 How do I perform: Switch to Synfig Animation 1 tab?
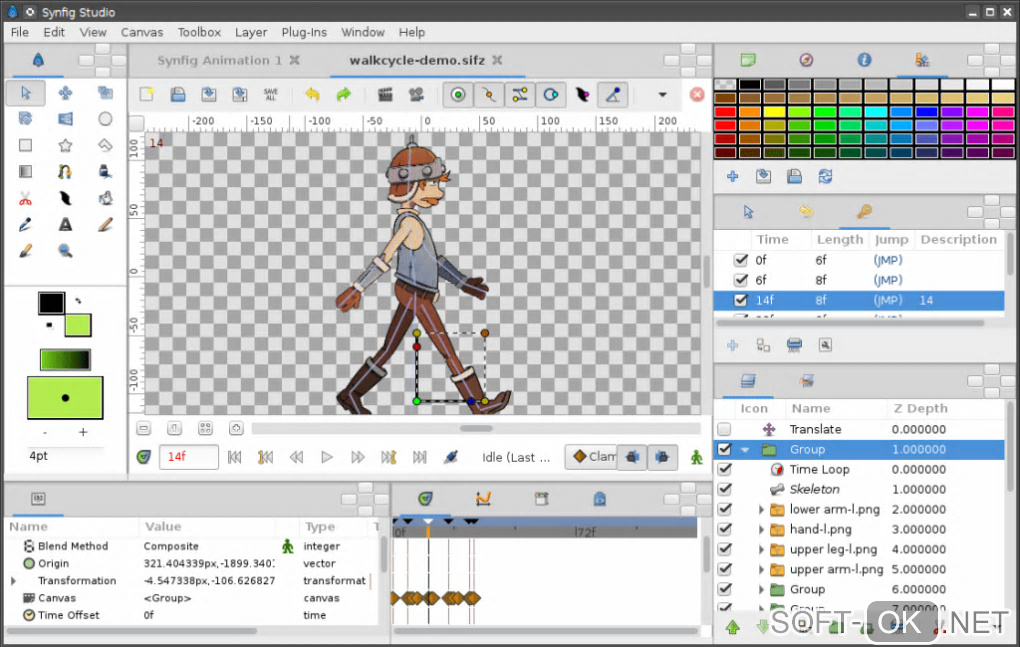(219, 60)
